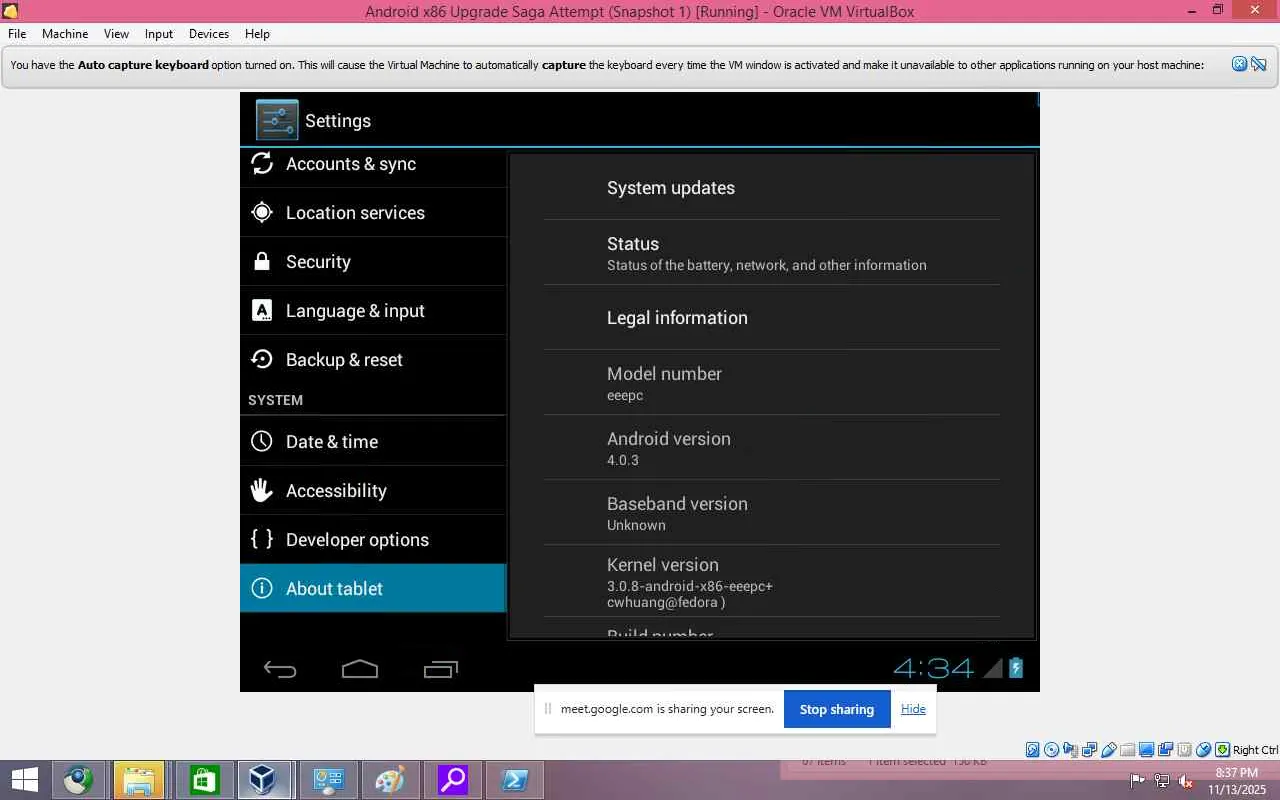Click the Model number entry

(x=772, y=383)
